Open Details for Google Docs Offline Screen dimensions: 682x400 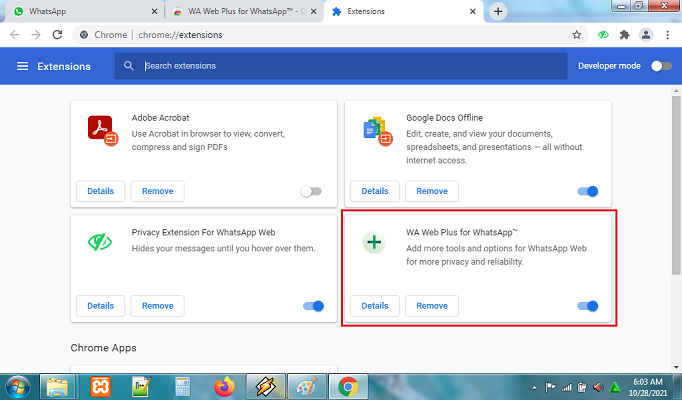(375, 191)
